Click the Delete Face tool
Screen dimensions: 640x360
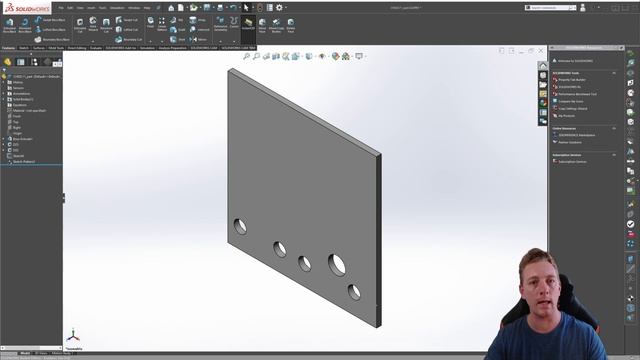point(291,25)
